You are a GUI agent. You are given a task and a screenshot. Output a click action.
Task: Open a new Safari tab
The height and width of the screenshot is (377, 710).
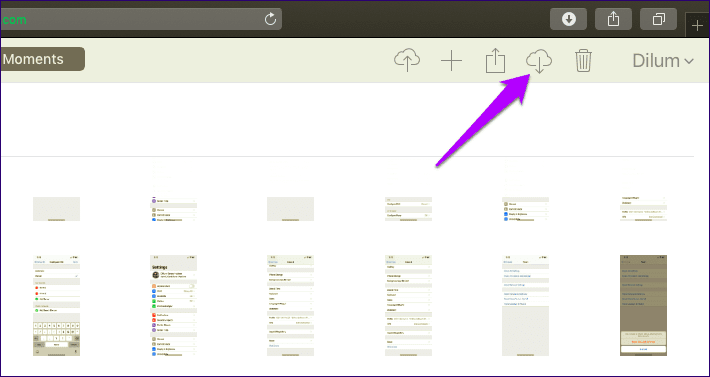tap(697, 26)
